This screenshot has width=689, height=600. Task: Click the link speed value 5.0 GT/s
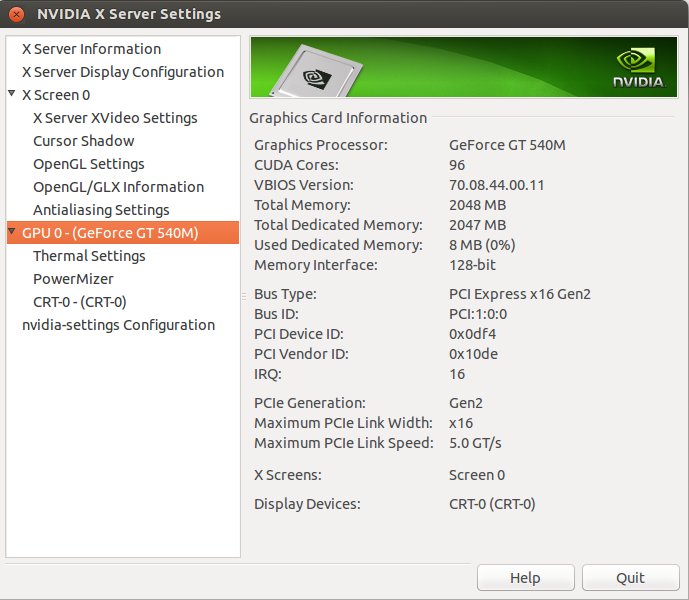[x=475, y=443]
